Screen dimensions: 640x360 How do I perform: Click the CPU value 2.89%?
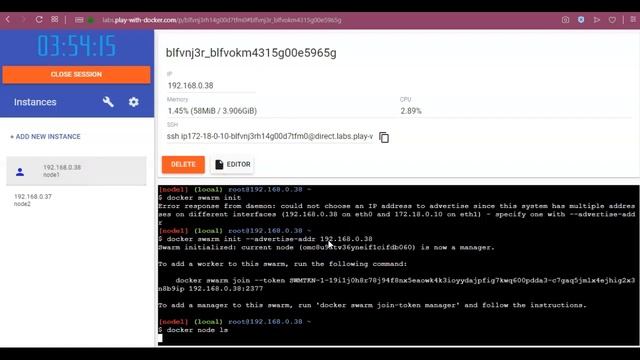tap(411, 111)
